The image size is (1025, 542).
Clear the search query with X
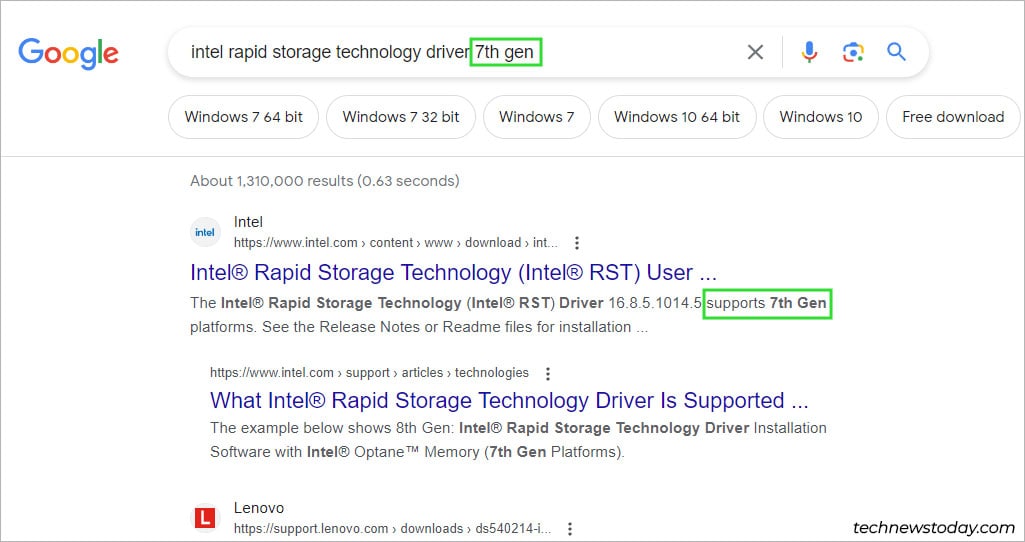pos(755,52)
